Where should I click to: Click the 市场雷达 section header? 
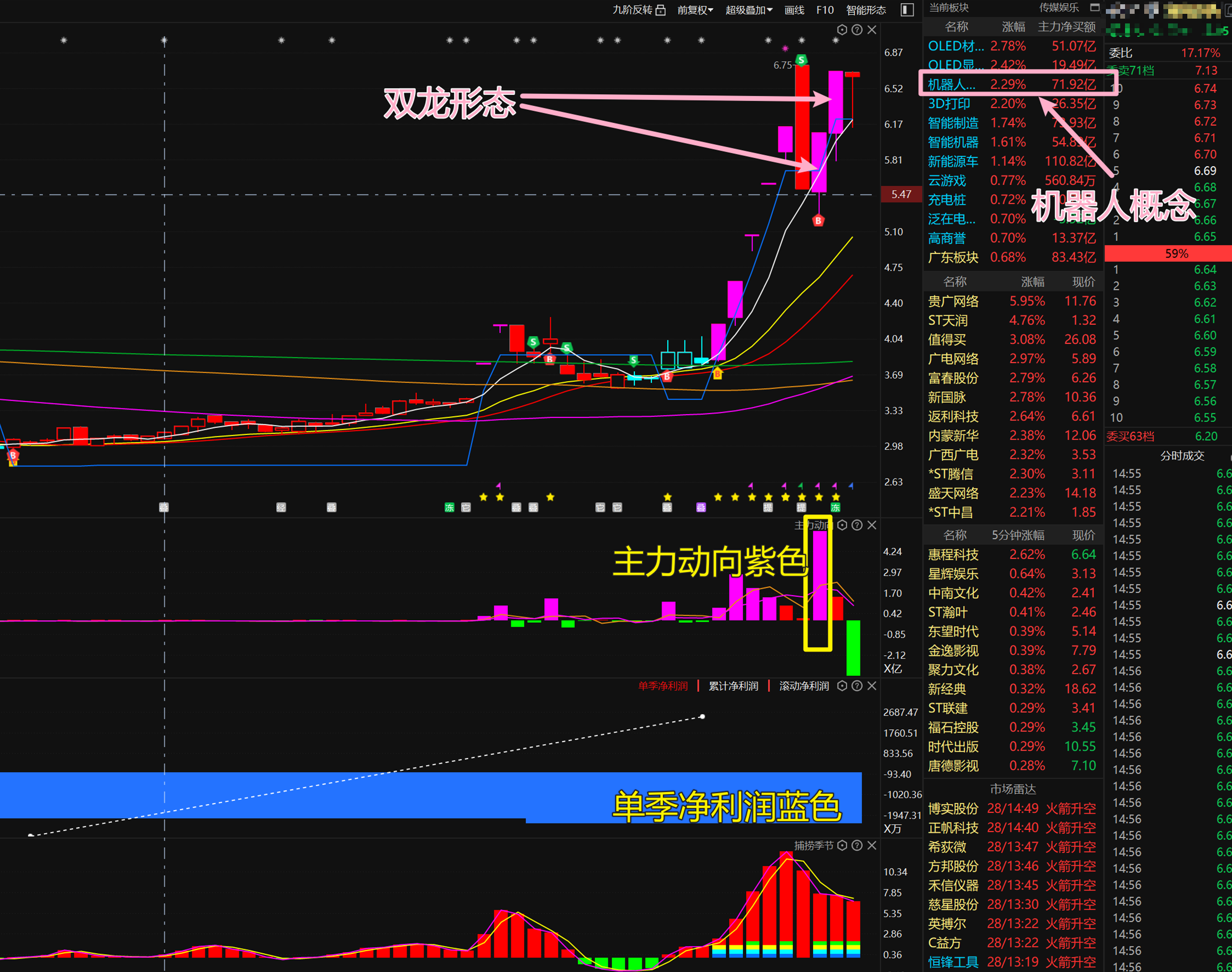1013,789
